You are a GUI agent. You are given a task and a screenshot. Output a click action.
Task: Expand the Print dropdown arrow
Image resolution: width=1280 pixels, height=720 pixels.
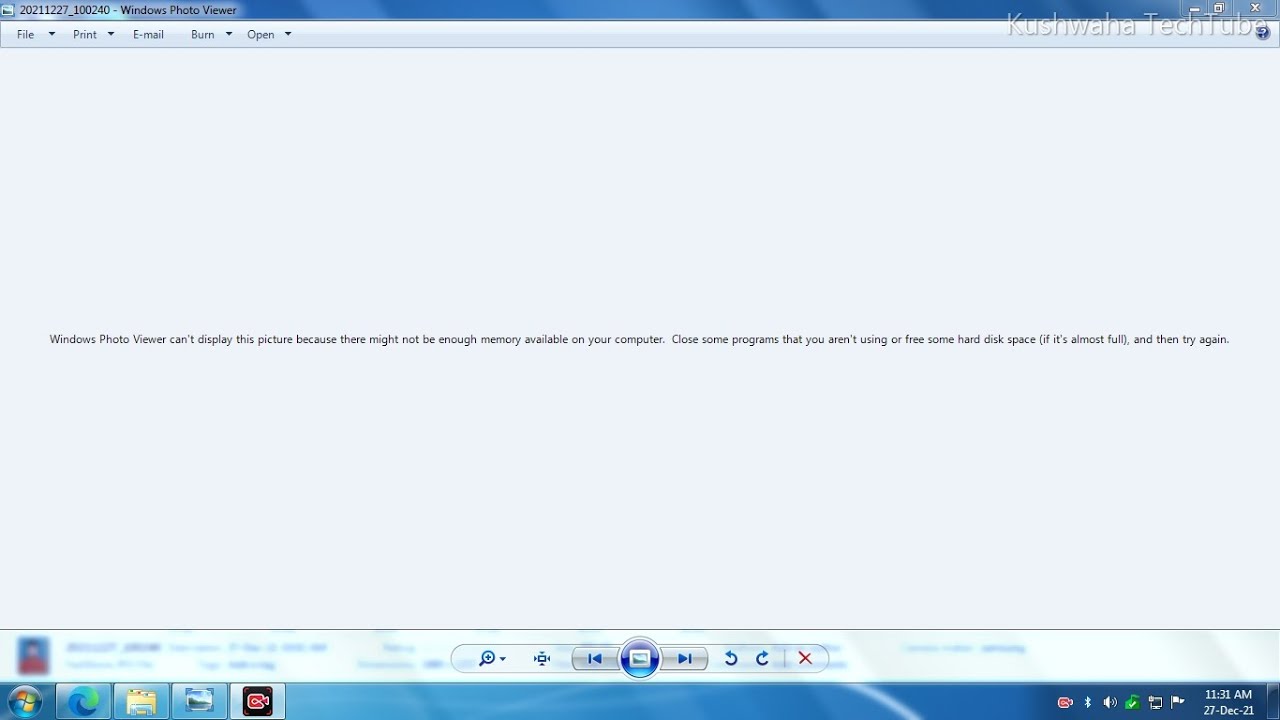[x=111, y=34]
